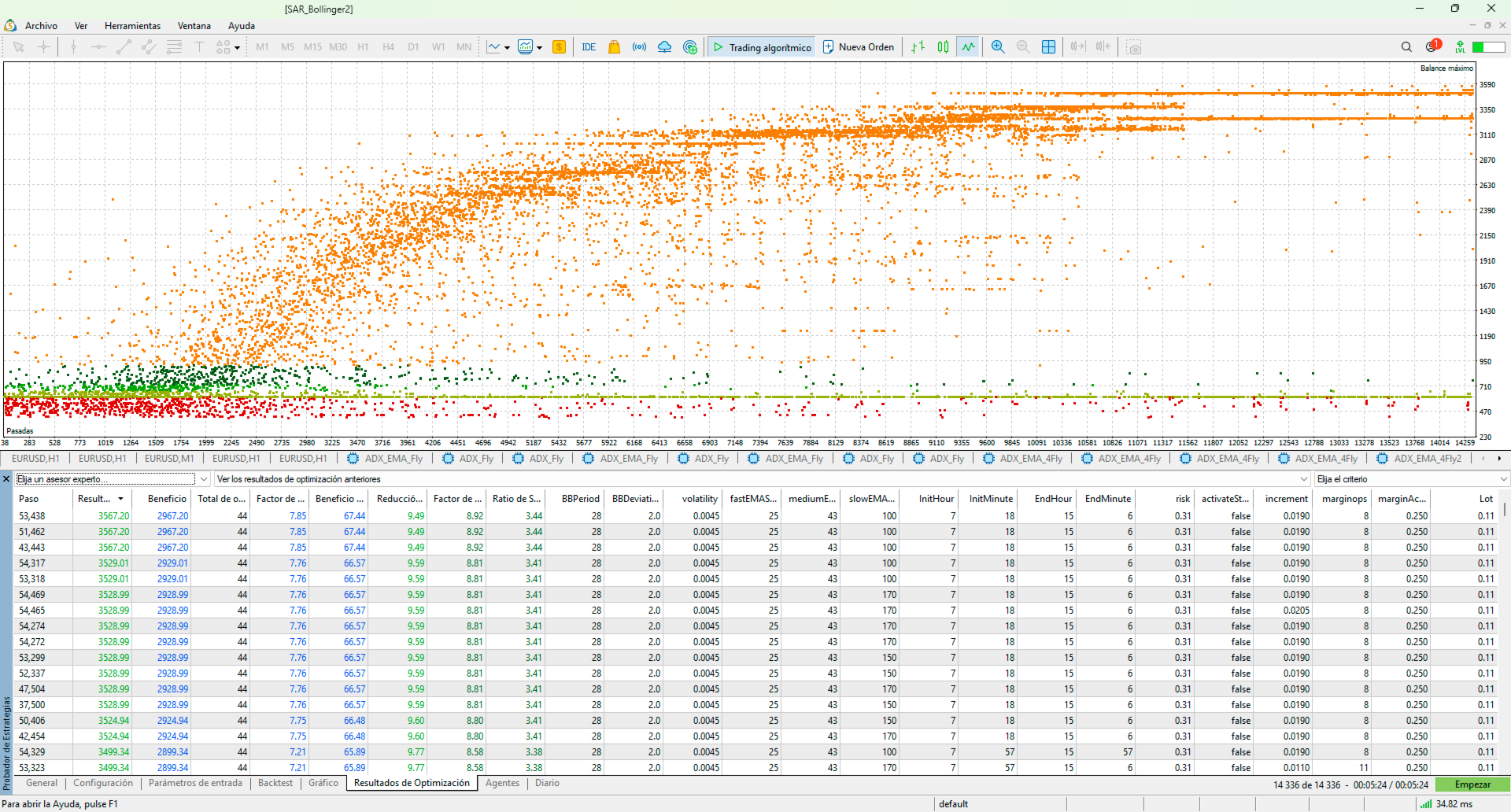Switch chart to candlestick view

[943, 47]
